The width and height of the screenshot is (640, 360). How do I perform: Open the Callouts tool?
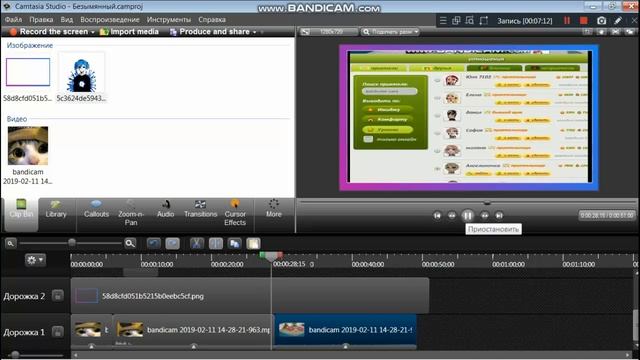pyautogui.click(x=96, y=209)
